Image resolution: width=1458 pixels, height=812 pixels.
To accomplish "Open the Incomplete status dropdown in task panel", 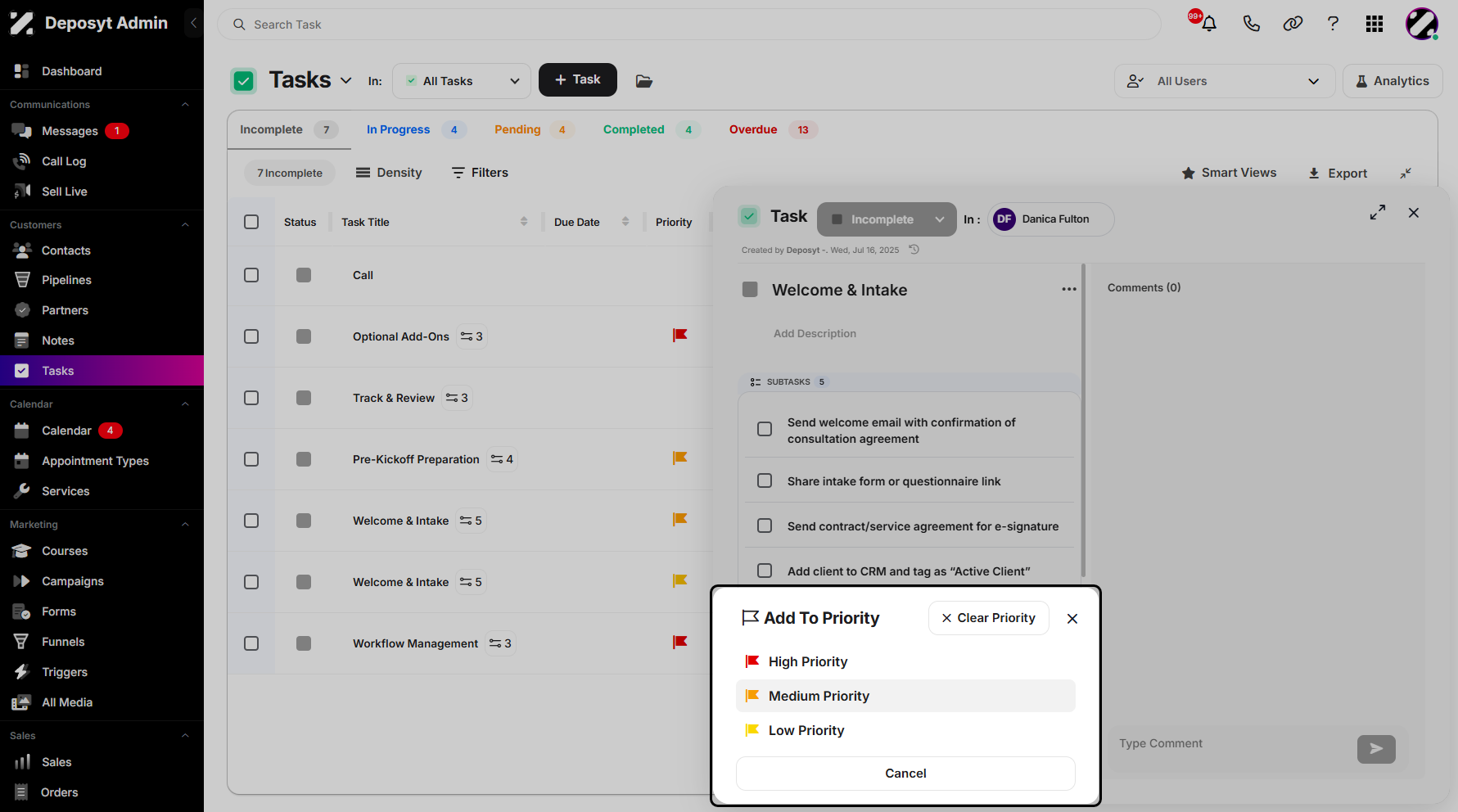I will [887, 219].
